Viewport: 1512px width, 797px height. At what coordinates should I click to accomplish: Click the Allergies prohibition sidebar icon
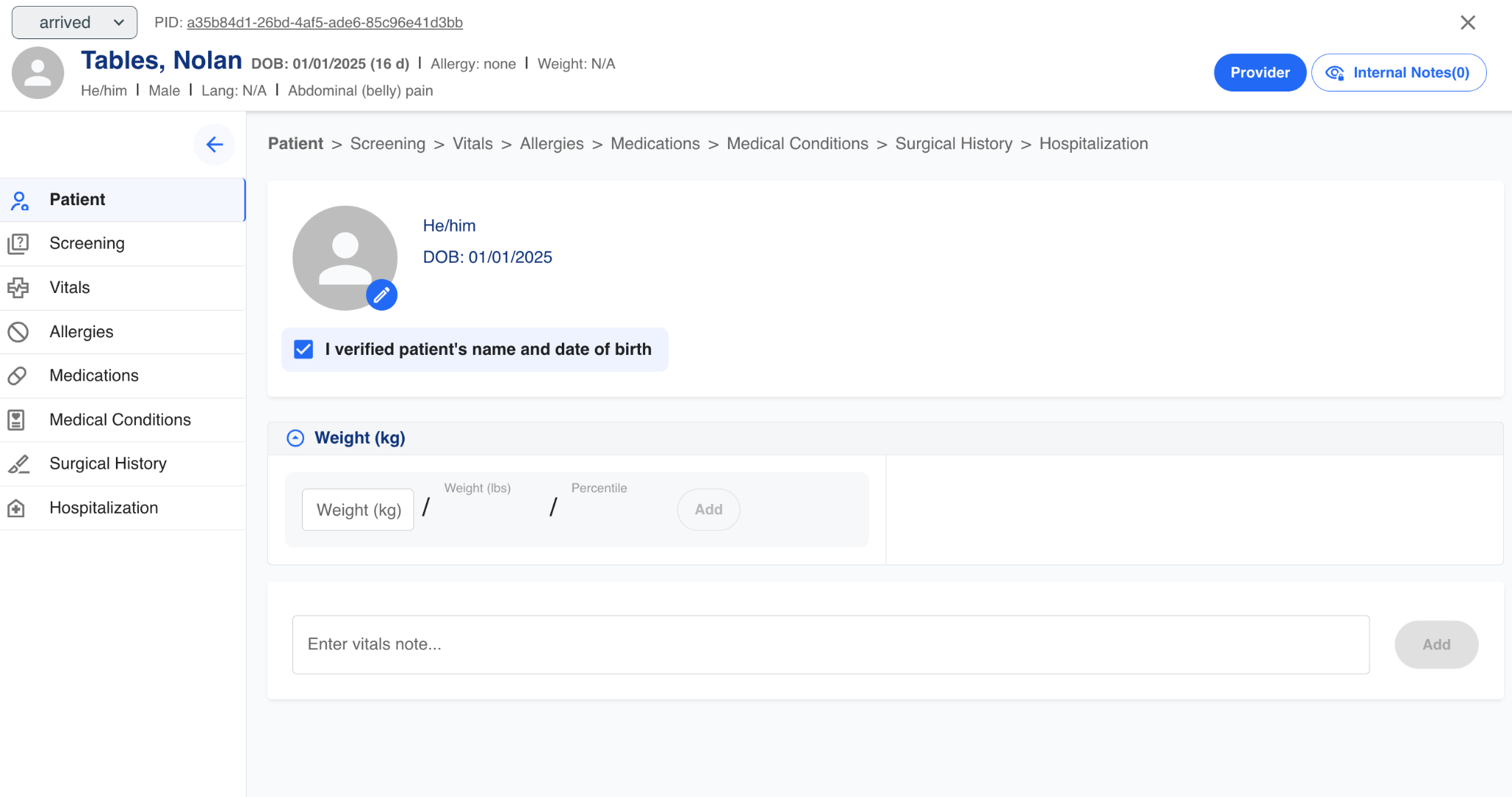point(18,332)
